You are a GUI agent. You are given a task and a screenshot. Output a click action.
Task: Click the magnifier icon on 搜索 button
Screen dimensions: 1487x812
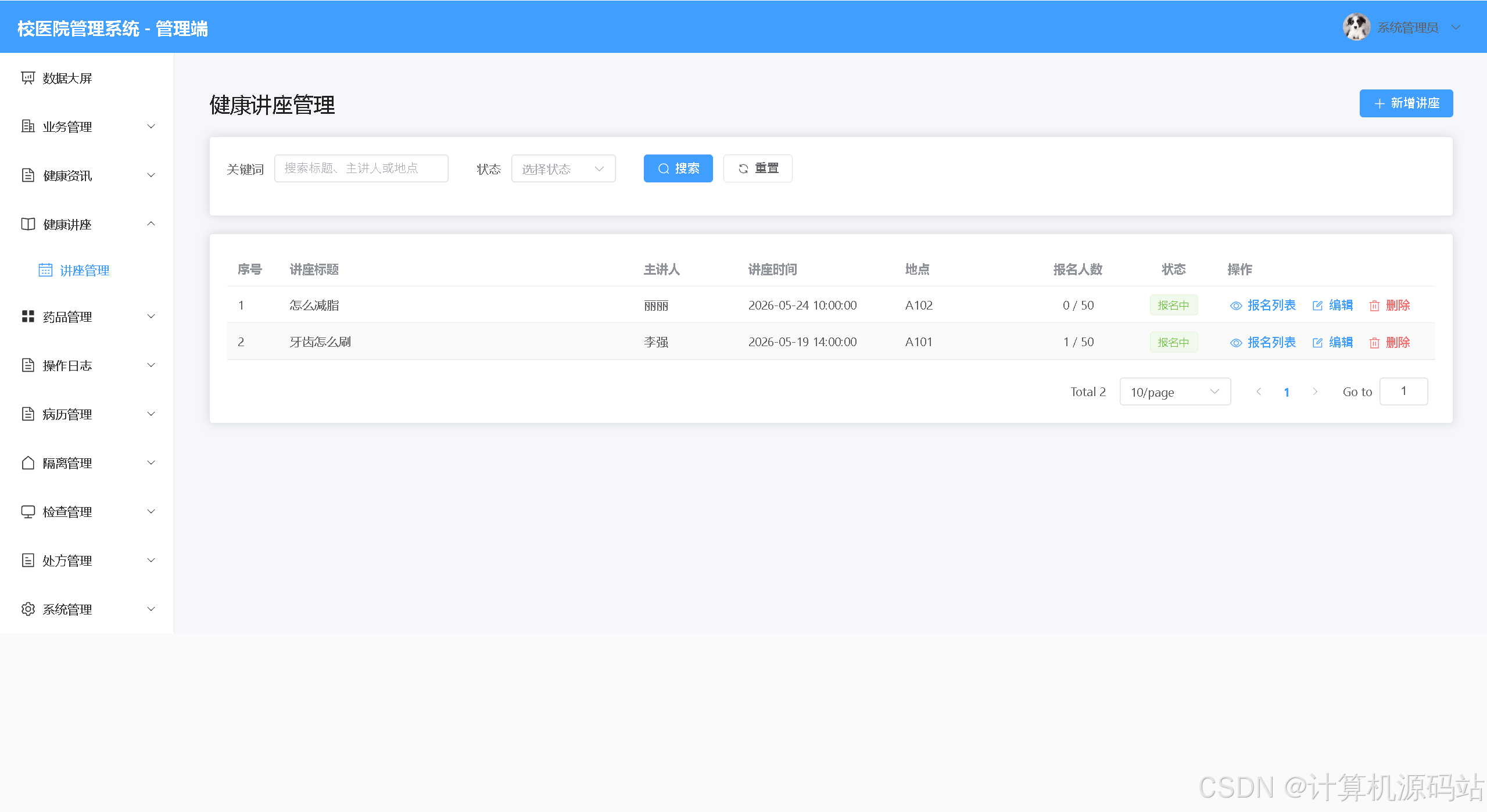coord(664,168)
